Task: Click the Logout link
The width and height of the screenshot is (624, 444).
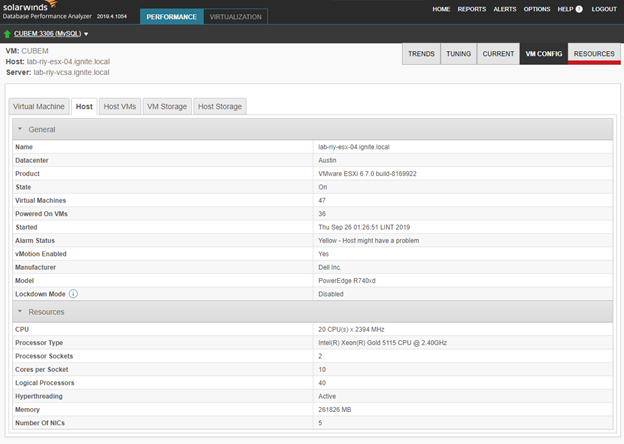Action: click(x=604, y=9)
